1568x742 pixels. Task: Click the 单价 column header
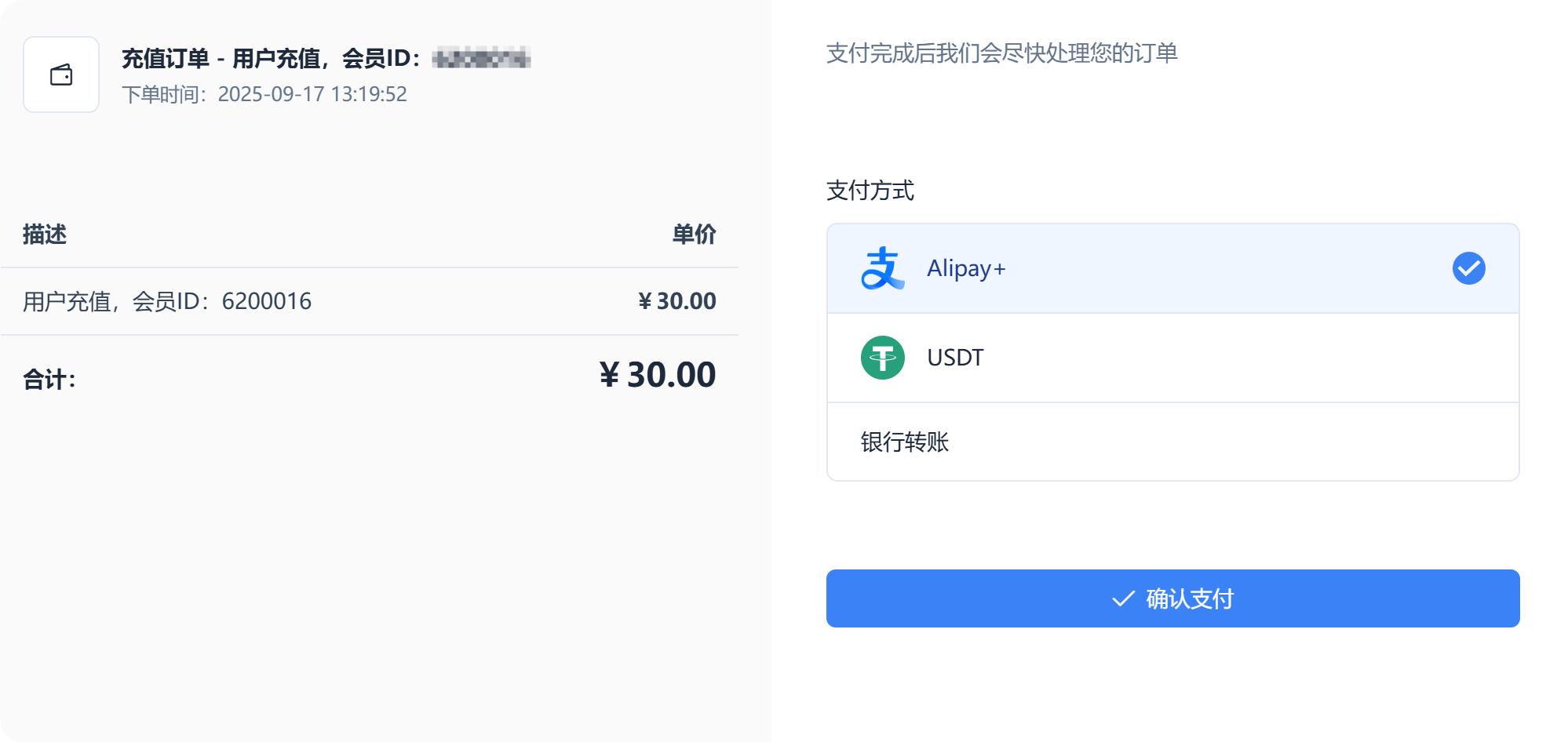pos(694,235)
